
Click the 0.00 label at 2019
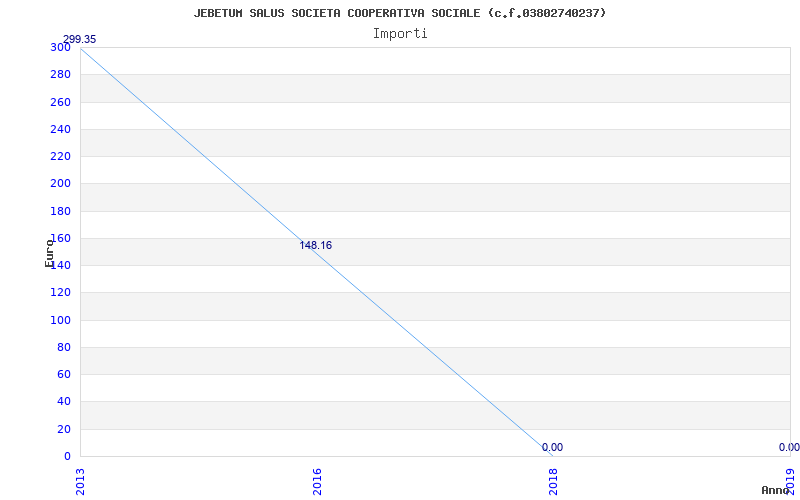[x=789, y=447]
